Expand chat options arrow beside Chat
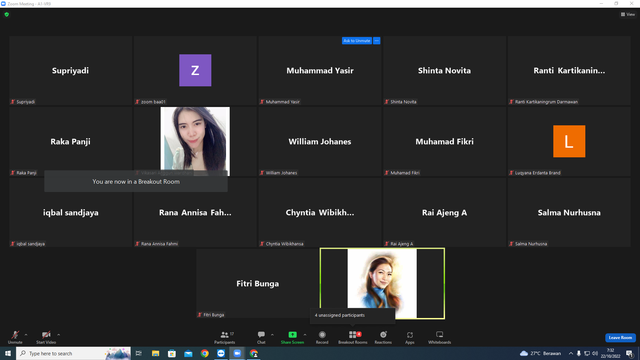The height and width of the screenshot is (360, 640). [x=272, y=335]
